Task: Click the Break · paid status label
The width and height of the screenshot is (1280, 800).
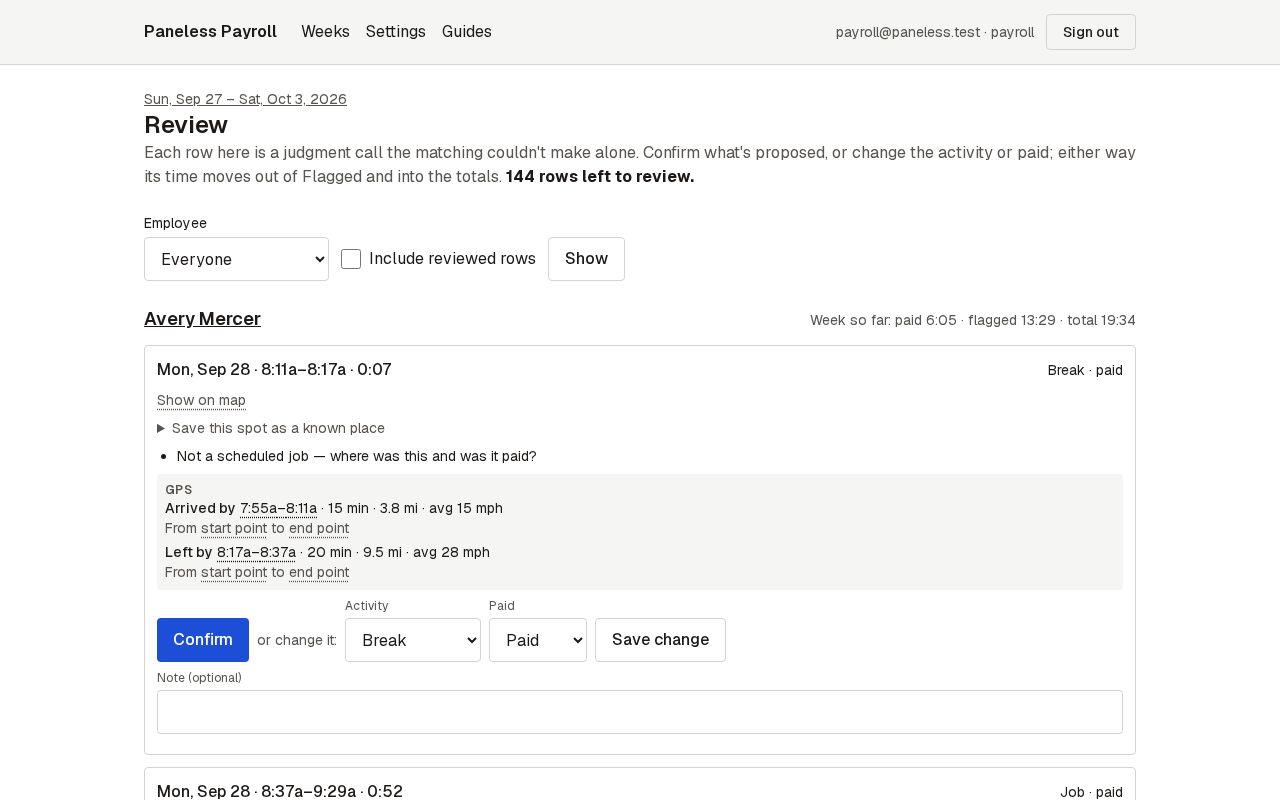Action: 1085,370
